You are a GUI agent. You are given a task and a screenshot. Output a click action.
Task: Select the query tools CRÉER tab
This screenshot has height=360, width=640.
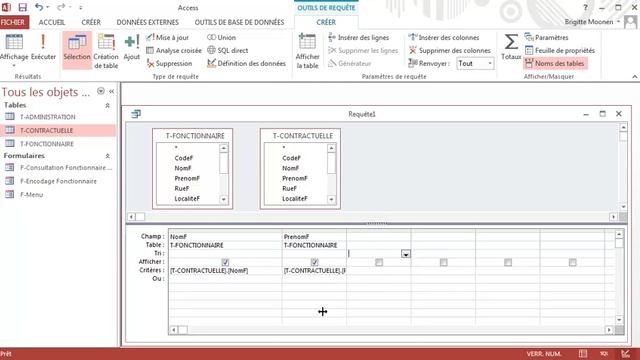click(x=326, y=22)
